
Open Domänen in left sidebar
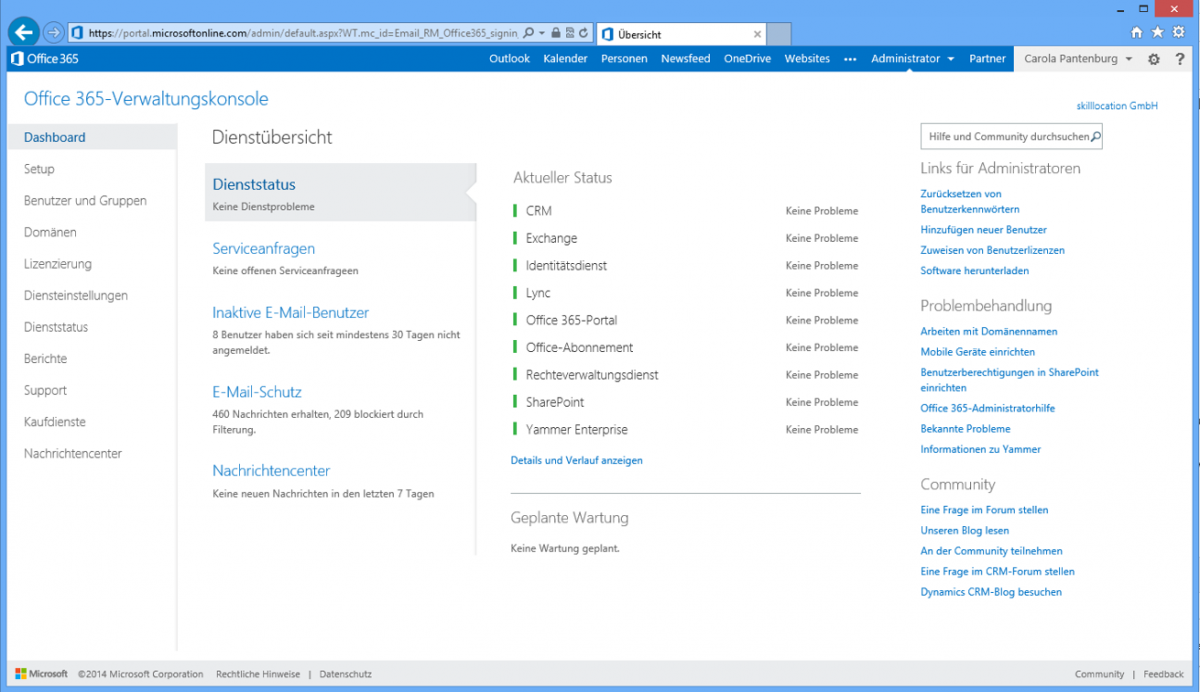(50, 232)
